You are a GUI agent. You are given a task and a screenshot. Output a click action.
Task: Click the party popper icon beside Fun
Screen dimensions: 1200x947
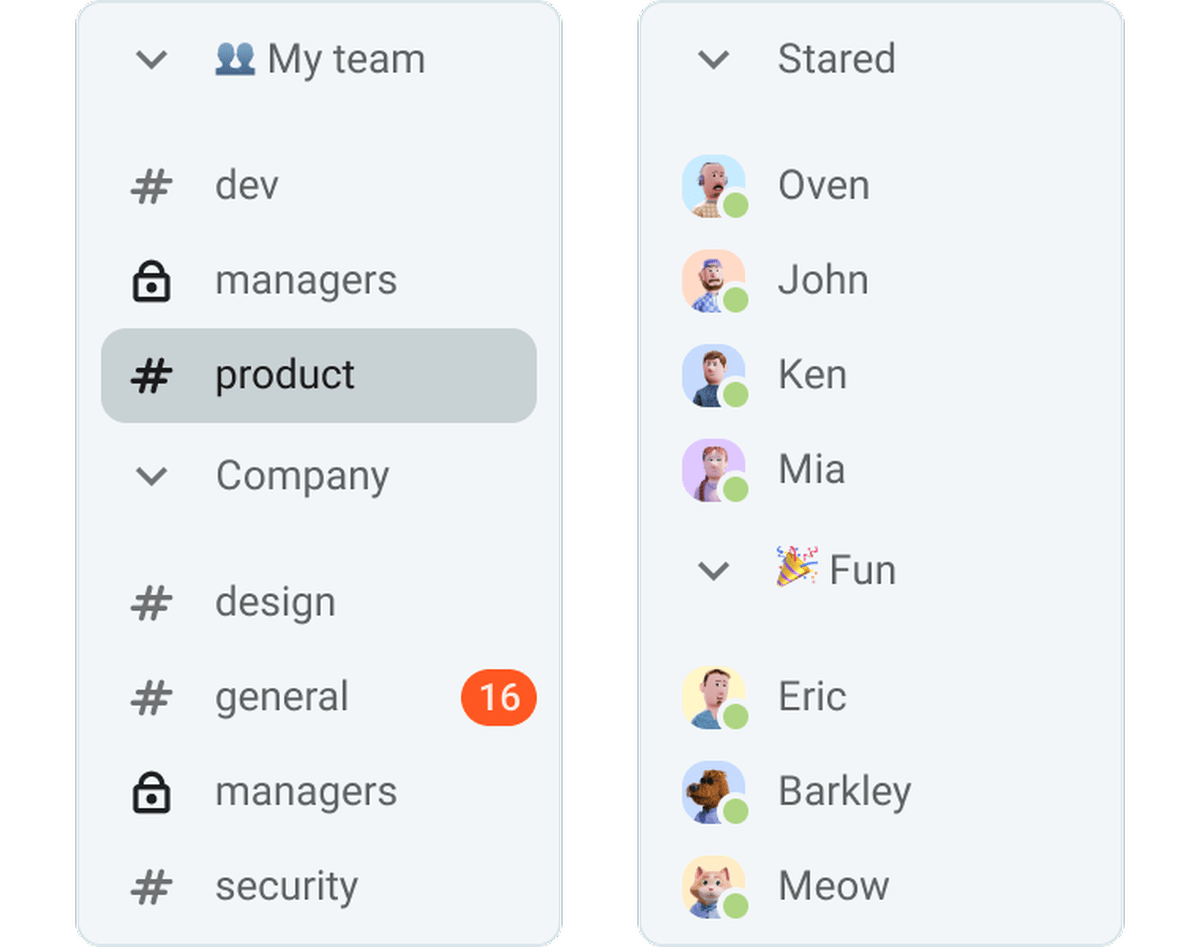(x=796, y=568)
